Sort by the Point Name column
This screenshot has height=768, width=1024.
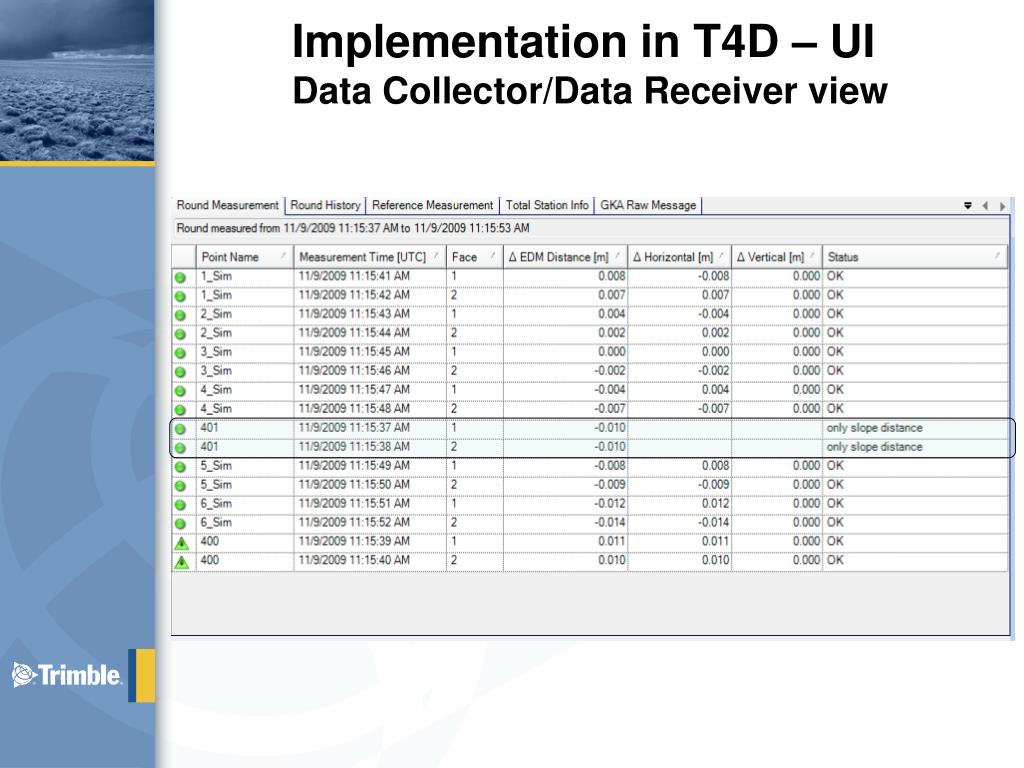pyautogui.click(x=244, y=257)
